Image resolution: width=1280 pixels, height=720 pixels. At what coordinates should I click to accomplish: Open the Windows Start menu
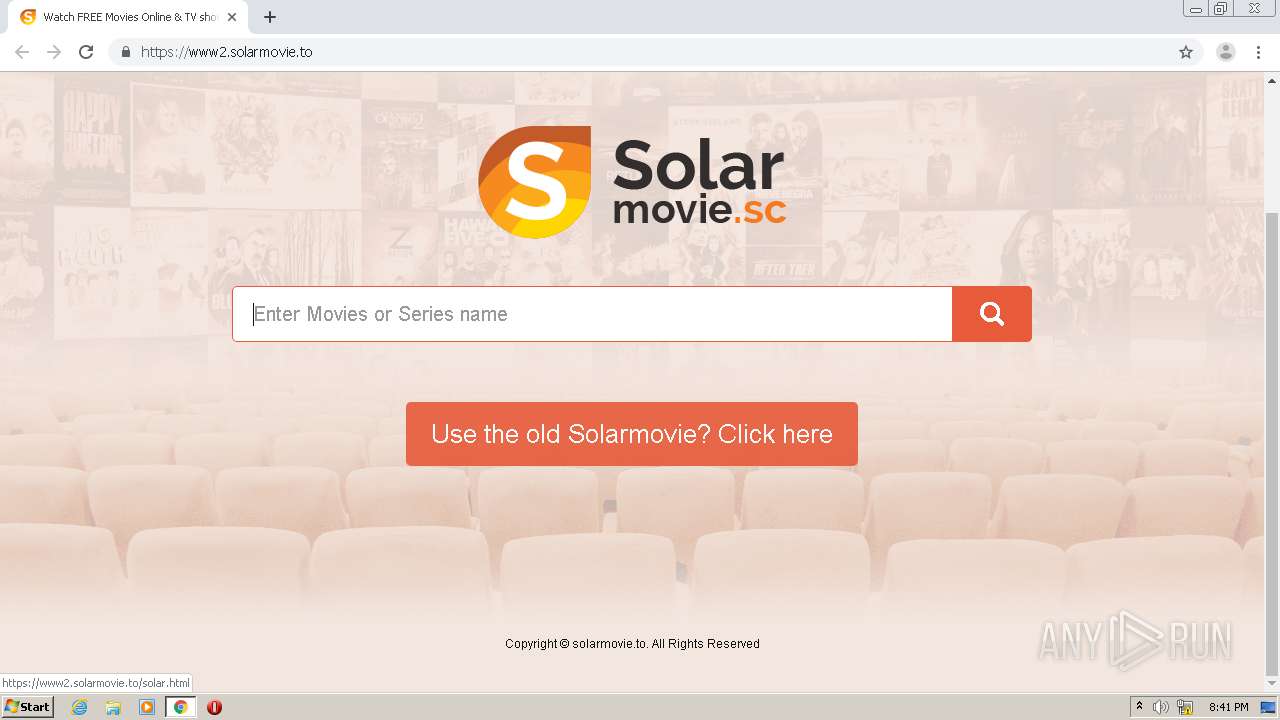[27, 707]
